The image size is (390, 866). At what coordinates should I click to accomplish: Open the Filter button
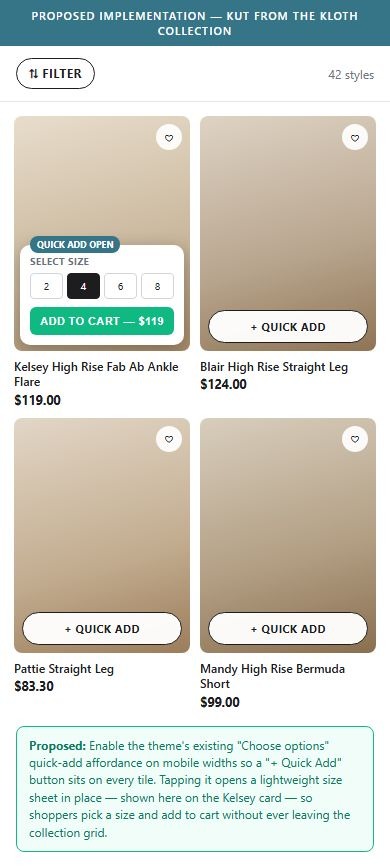[55, 73]
